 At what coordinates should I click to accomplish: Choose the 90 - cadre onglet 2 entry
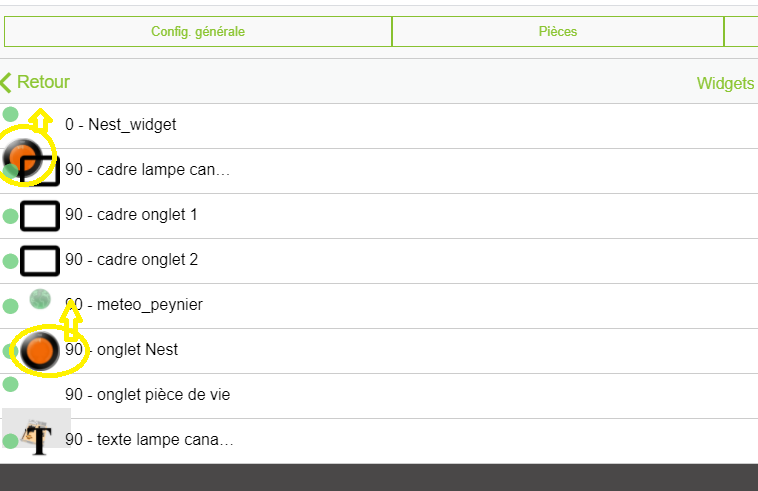(132, 260)
